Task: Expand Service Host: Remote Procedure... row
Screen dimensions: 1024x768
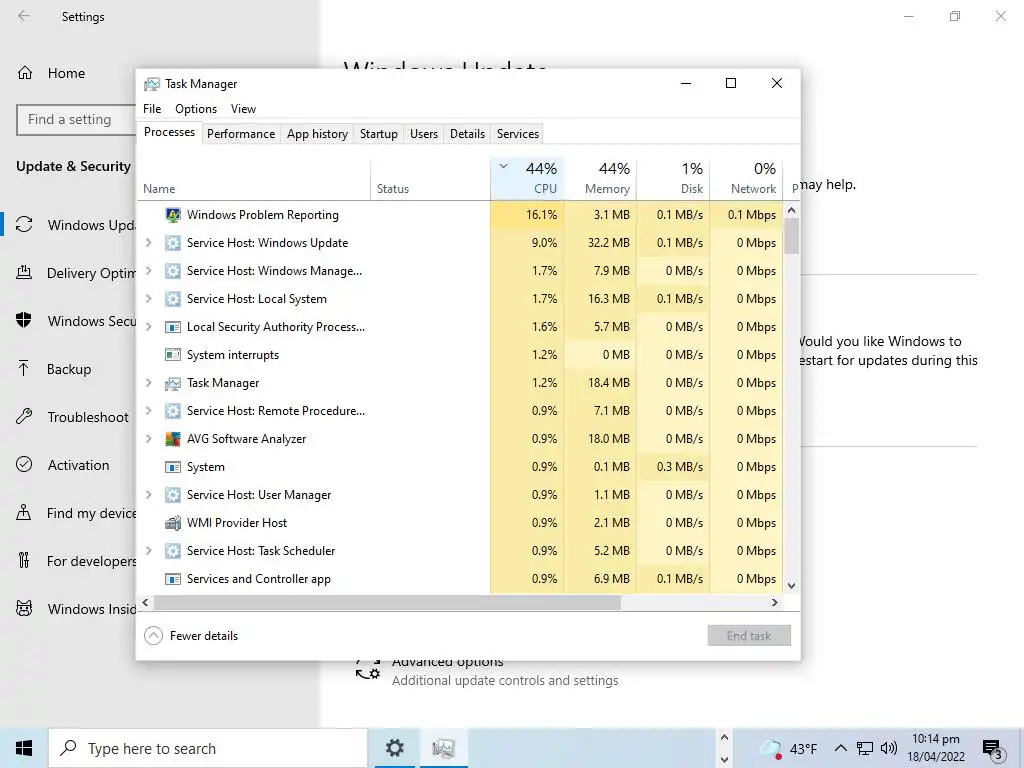Action: (x=149, y=411)
